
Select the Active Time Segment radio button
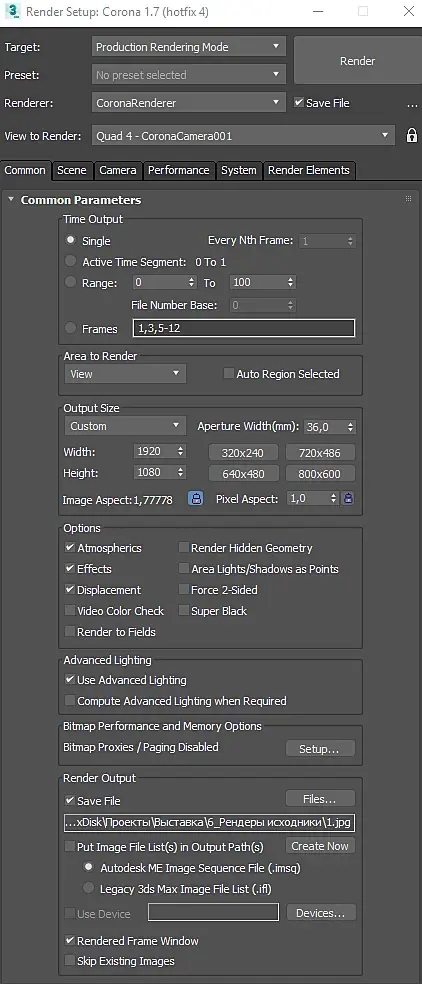(71, 261)
